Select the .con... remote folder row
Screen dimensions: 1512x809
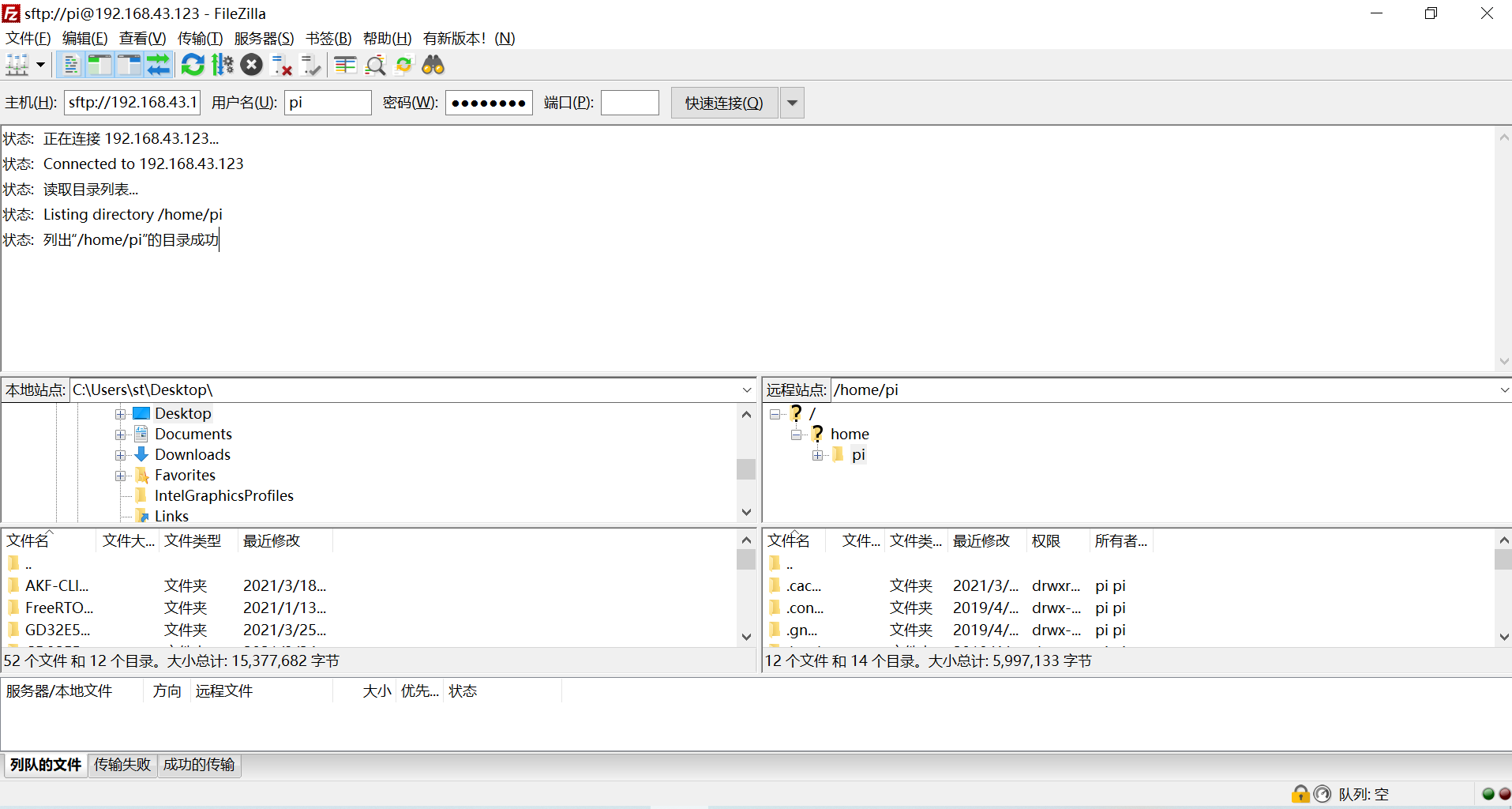pyautogui.click(x=1129, y=608)
